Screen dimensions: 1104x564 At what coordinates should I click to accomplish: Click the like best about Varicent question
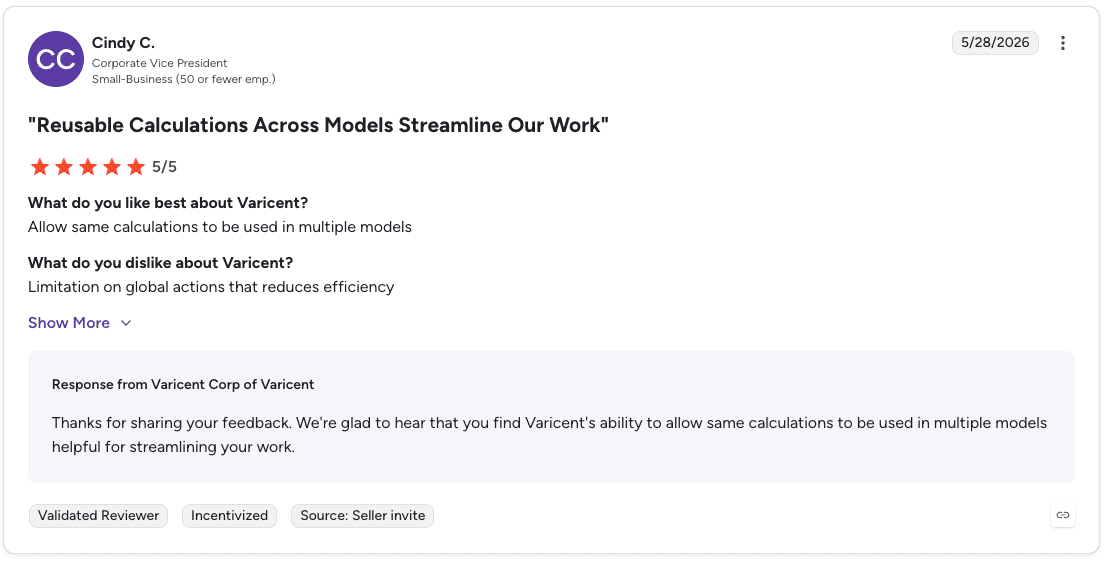168,203
